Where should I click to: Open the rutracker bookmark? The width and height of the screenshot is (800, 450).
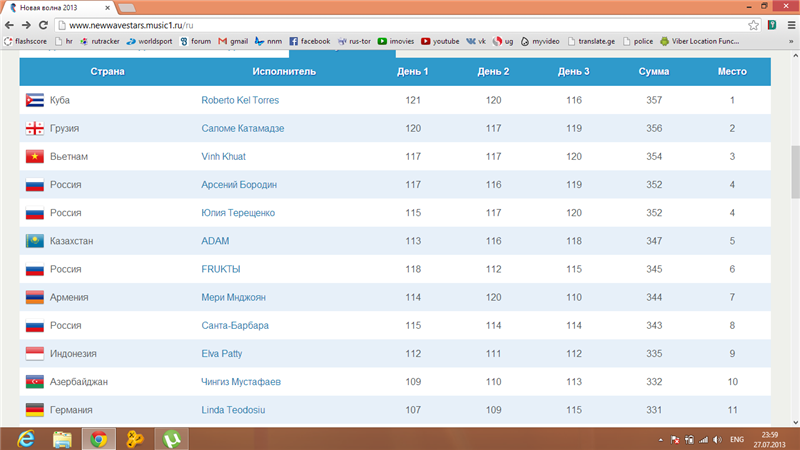point(100,41)
